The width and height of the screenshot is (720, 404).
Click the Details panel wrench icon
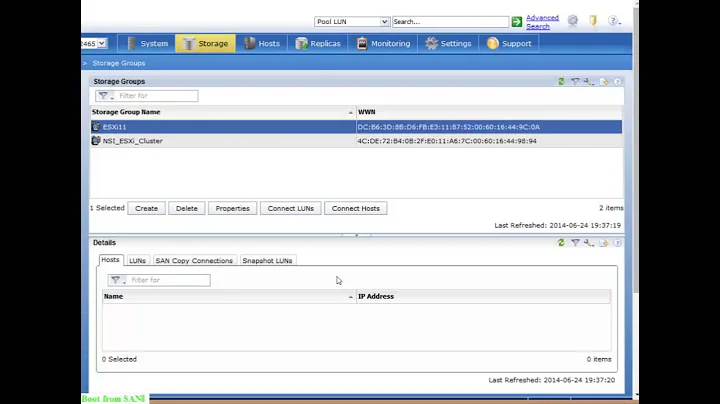[589, 243]
